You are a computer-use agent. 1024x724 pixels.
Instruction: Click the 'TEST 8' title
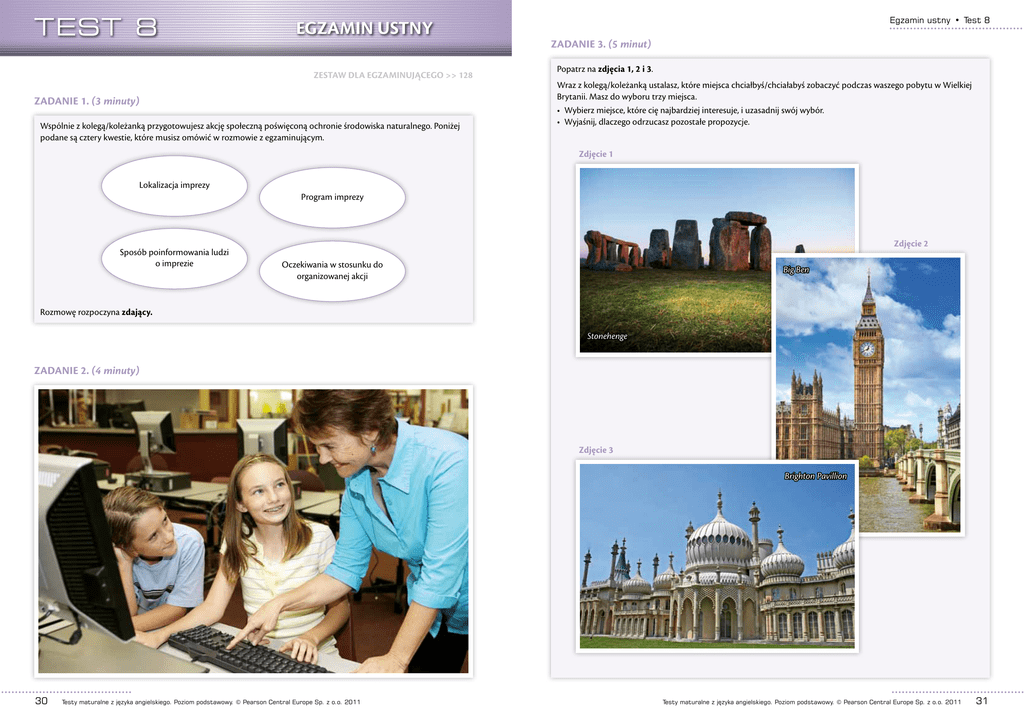coord(96,28)
